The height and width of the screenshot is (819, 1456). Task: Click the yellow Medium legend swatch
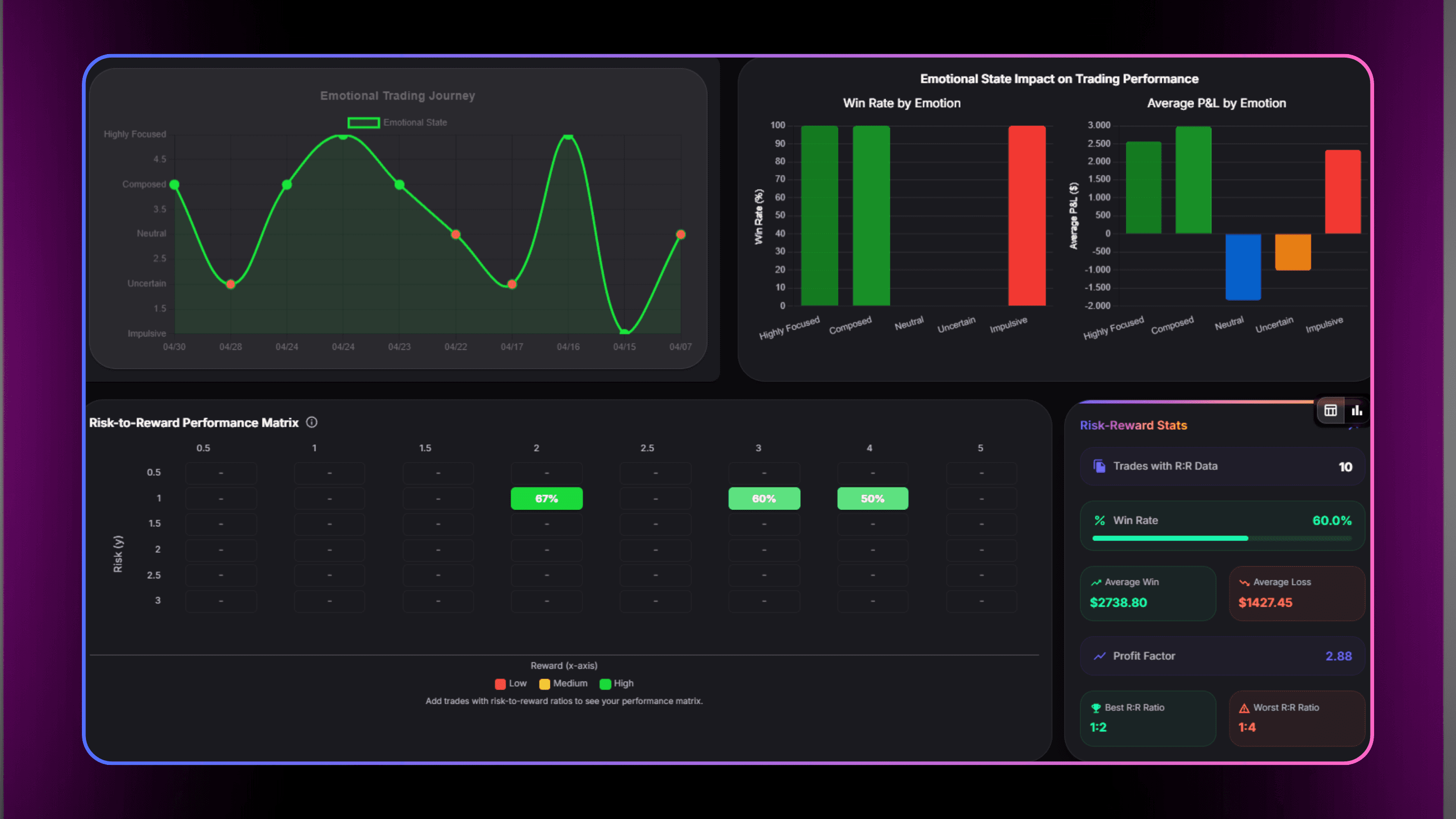544,684
